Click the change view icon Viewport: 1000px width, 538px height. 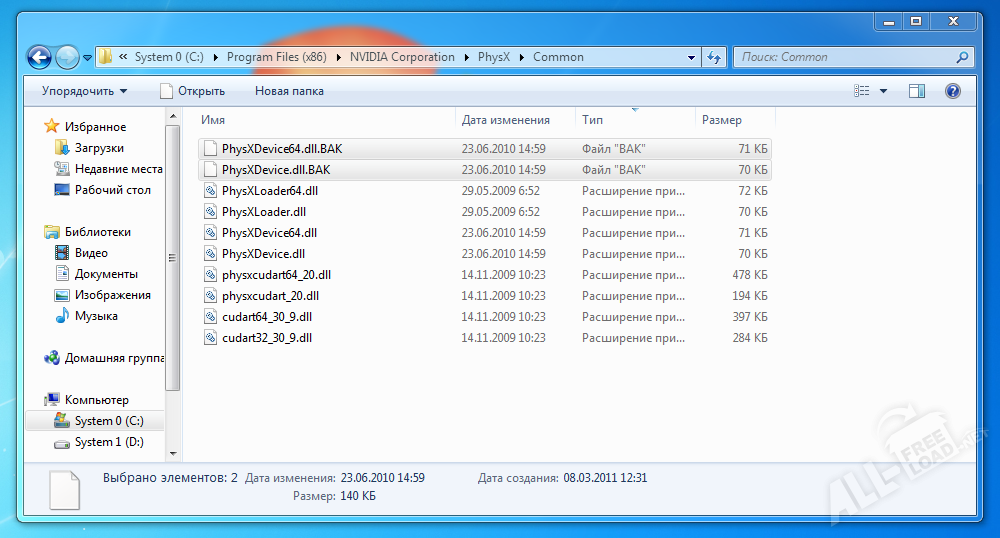862,91
